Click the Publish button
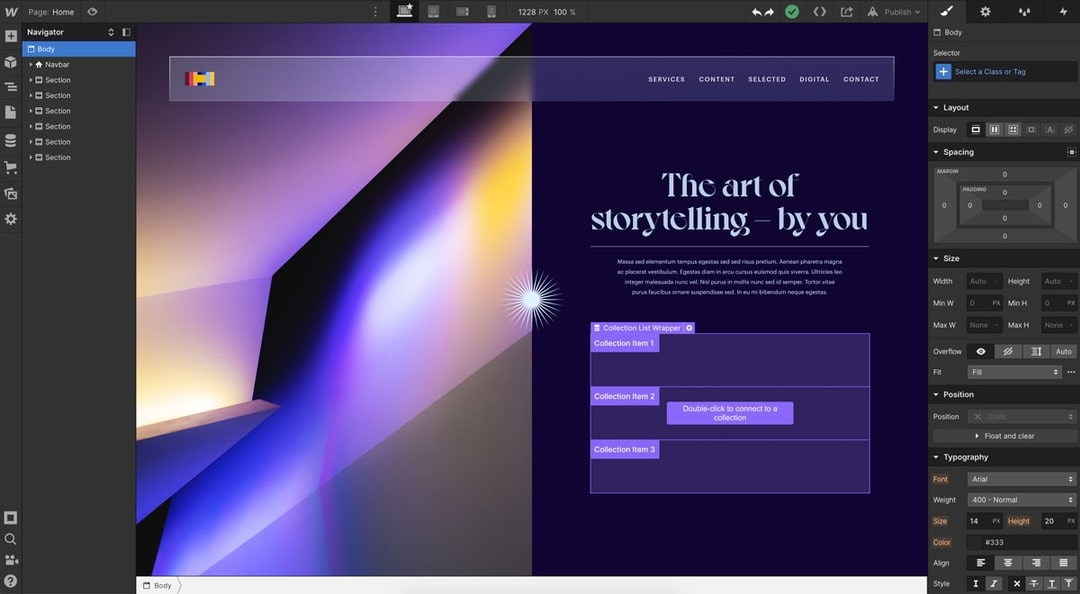 point(893,11)
